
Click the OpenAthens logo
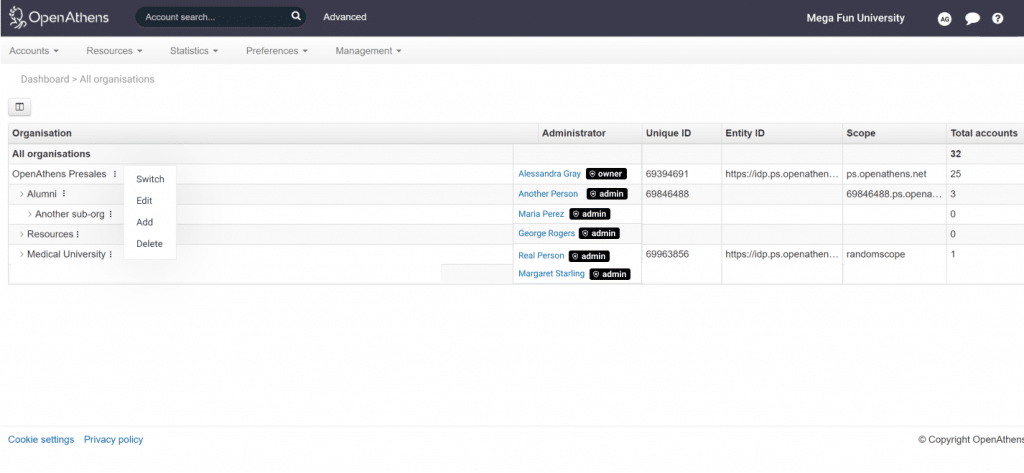pos(59,17)
